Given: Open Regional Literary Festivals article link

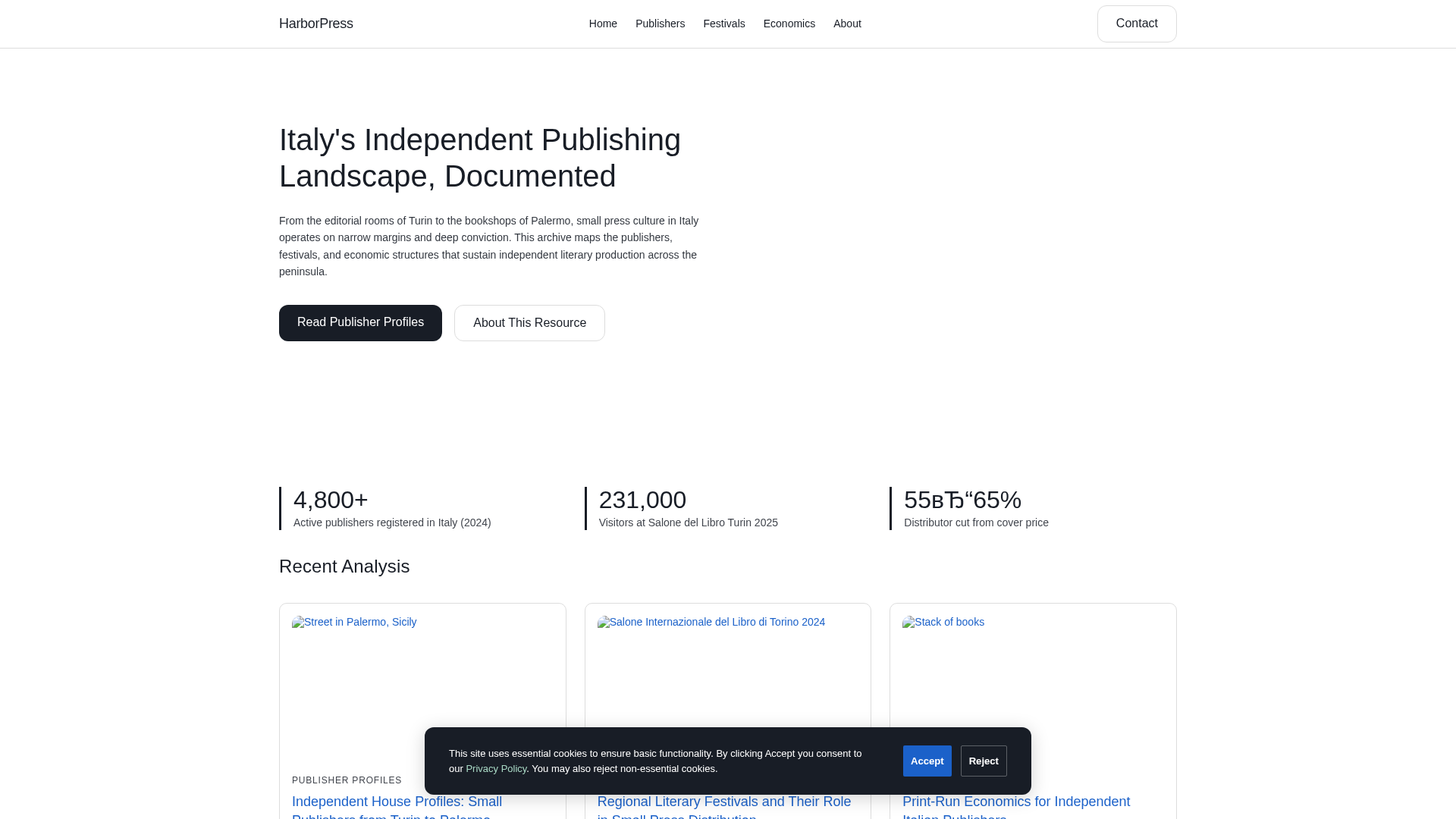Looking at the screenshot, I should point(724,806).
